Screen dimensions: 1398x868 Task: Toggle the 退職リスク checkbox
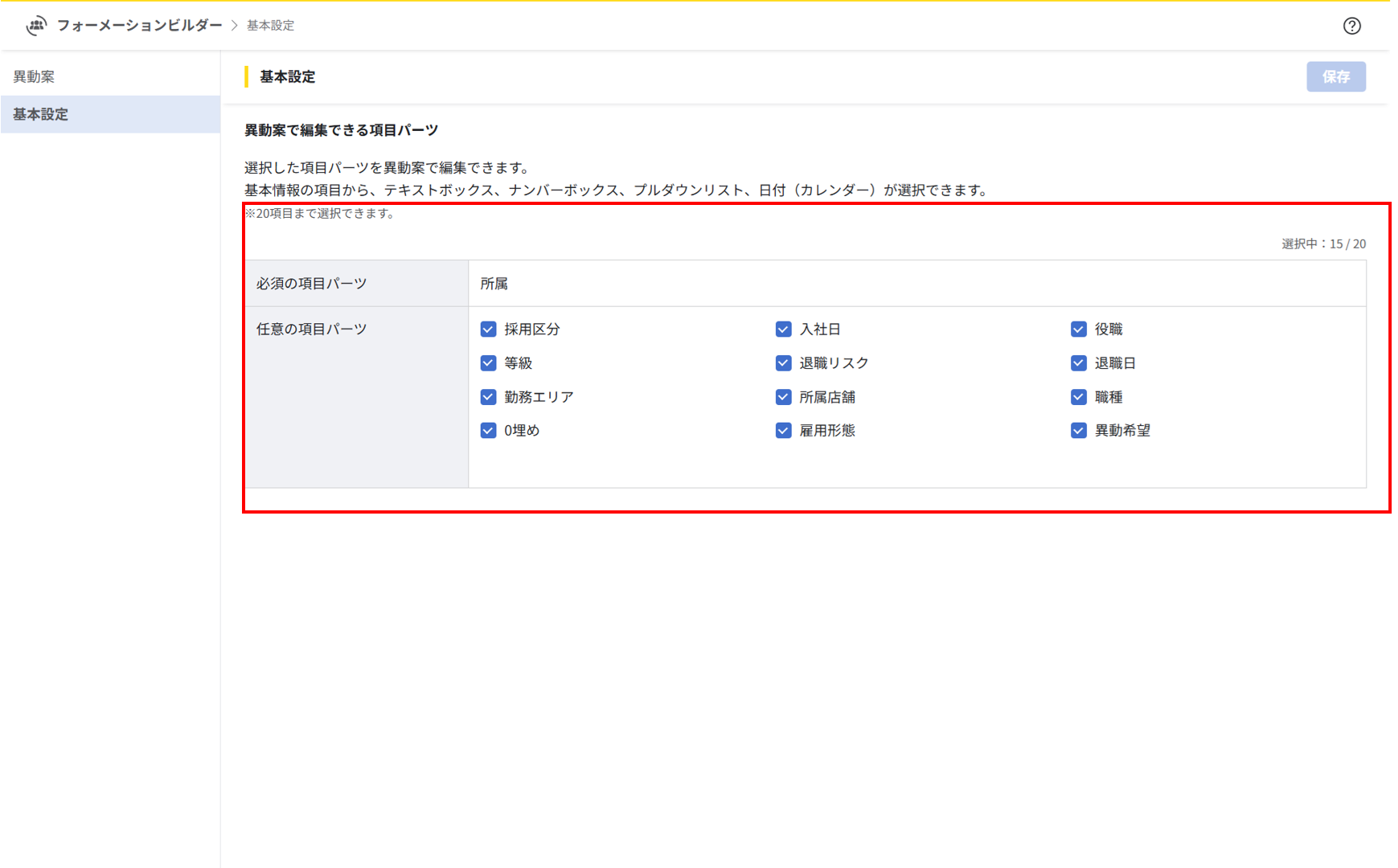point(783,363)
